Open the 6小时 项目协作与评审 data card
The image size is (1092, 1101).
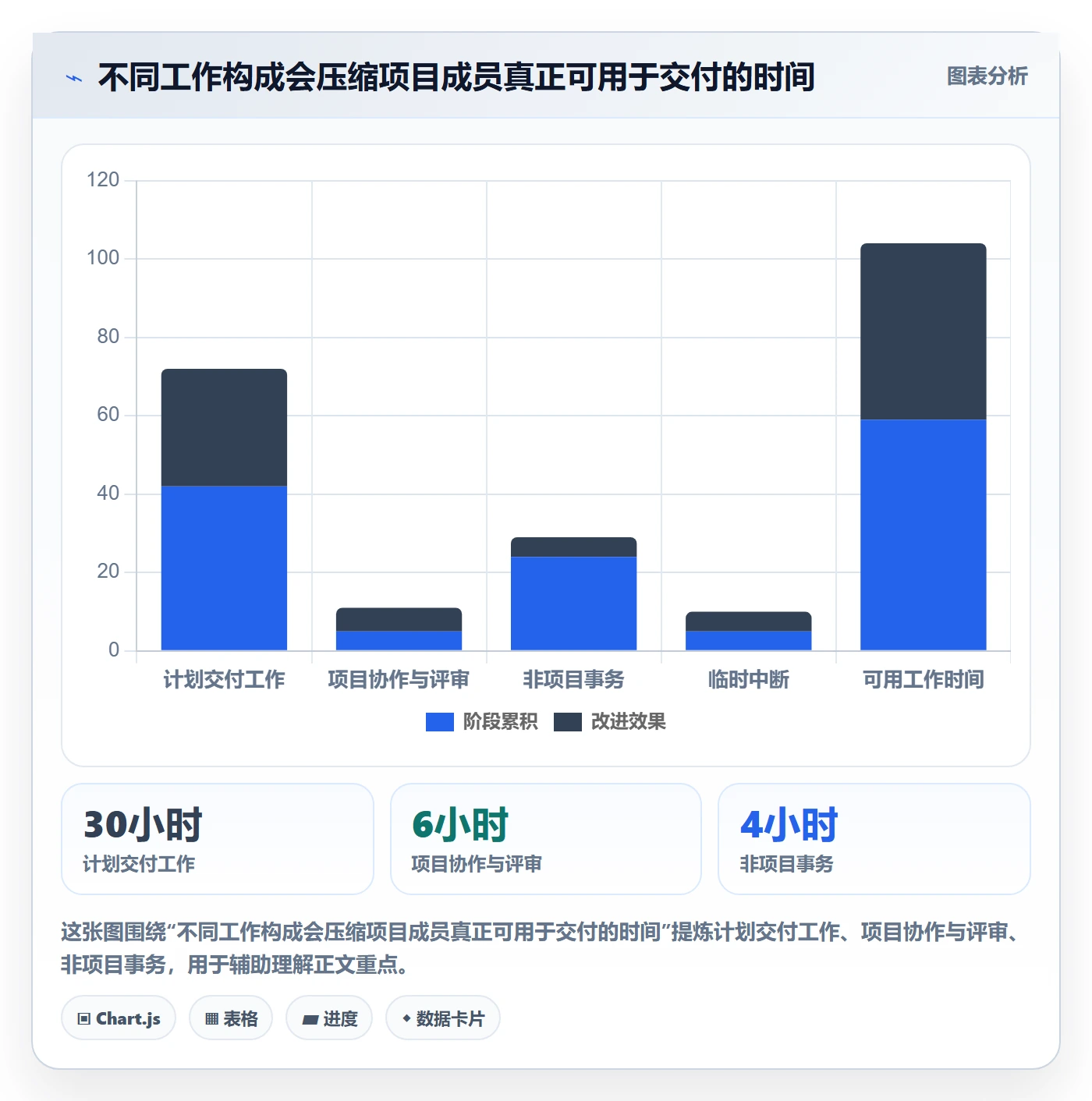546,839
